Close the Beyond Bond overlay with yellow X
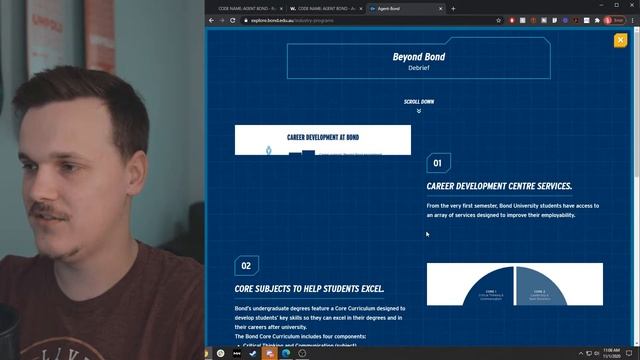The width and height of the screenshot is (640, 360). point(620,40)
